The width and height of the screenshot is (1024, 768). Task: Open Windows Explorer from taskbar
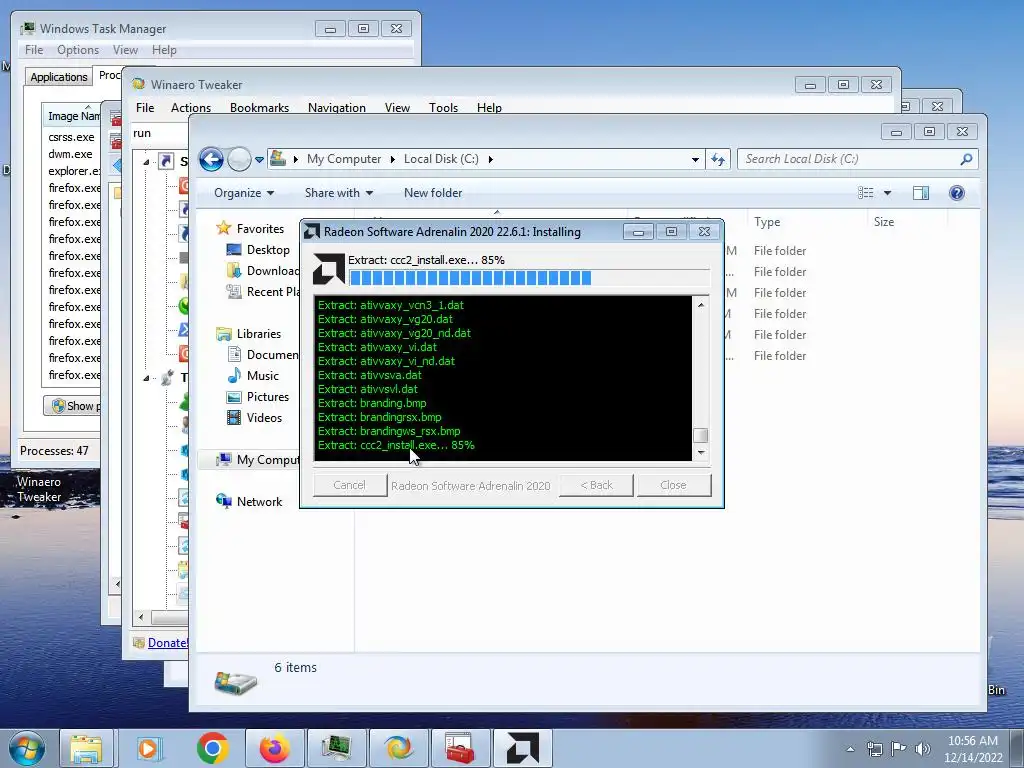click(x=86, y=748)
